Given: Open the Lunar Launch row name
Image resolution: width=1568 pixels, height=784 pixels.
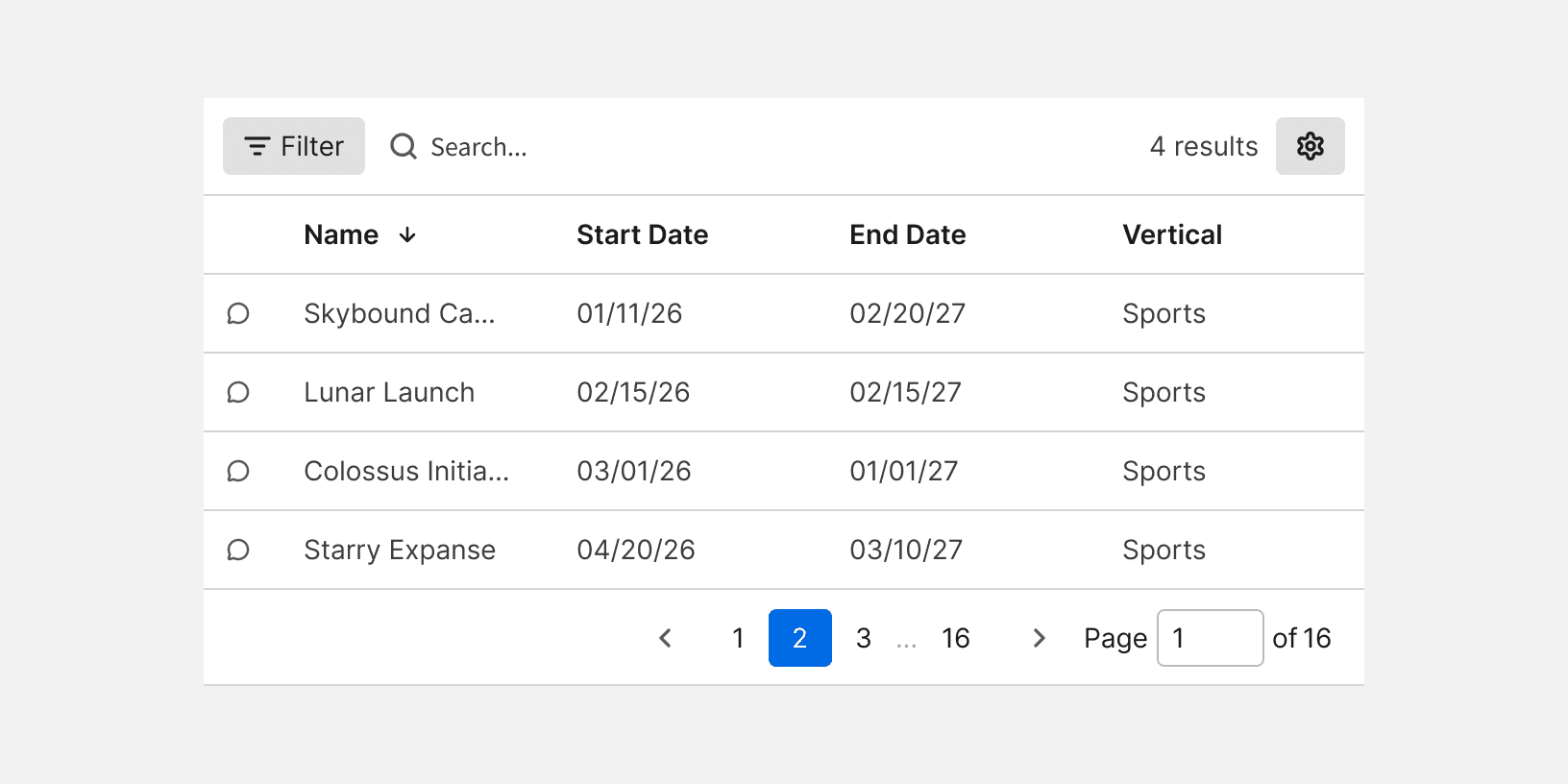Looking at the screenshot, I should (x=389, y=392).
